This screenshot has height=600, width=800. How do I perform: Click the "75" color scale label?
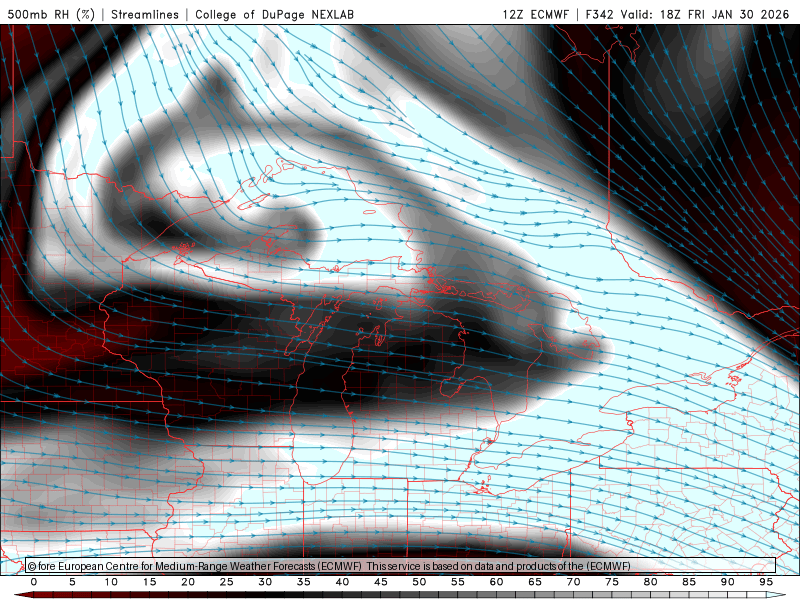pyautogui.click(x=612, y=582)
